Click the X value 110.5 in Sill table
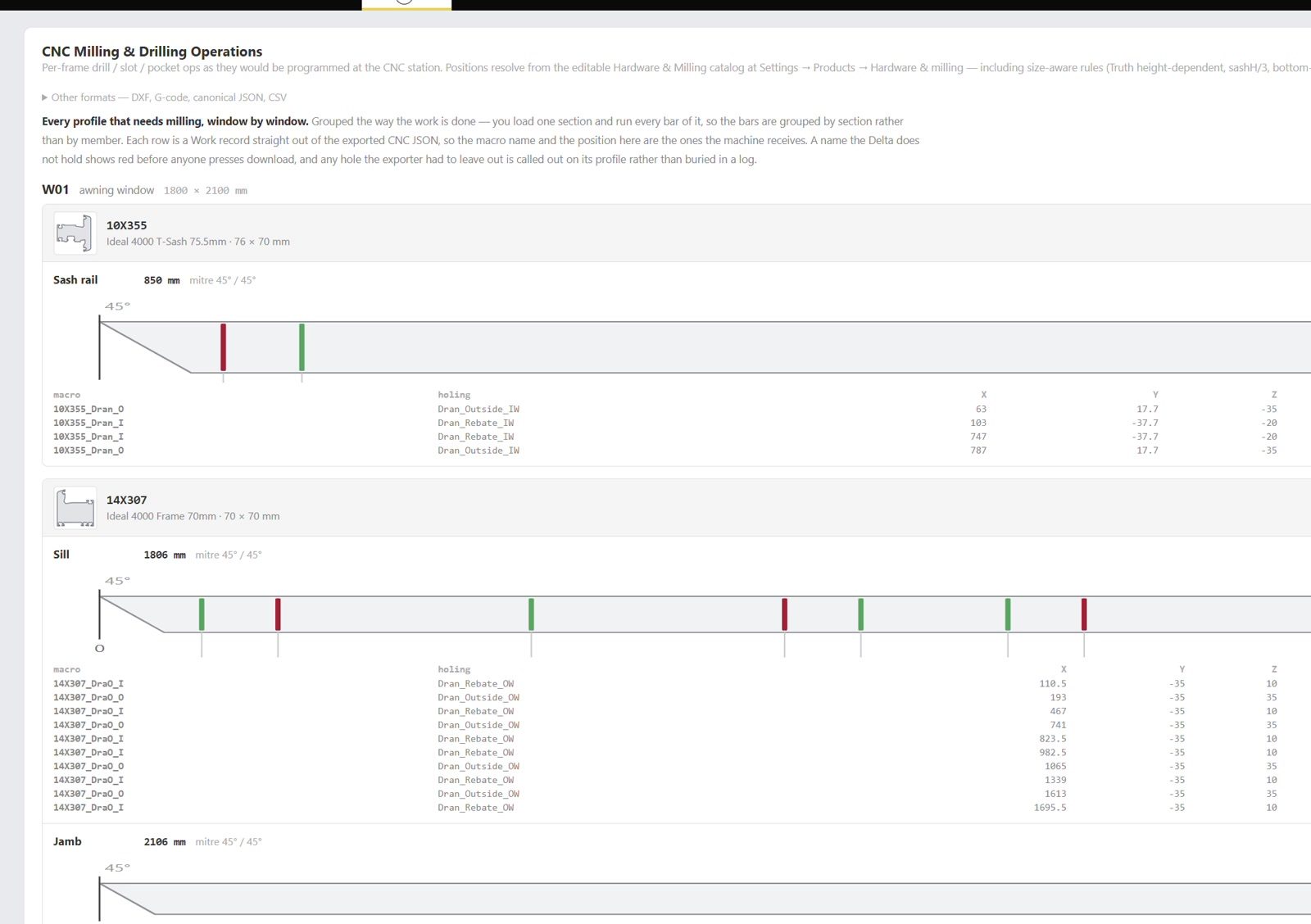 [1053, 683]
